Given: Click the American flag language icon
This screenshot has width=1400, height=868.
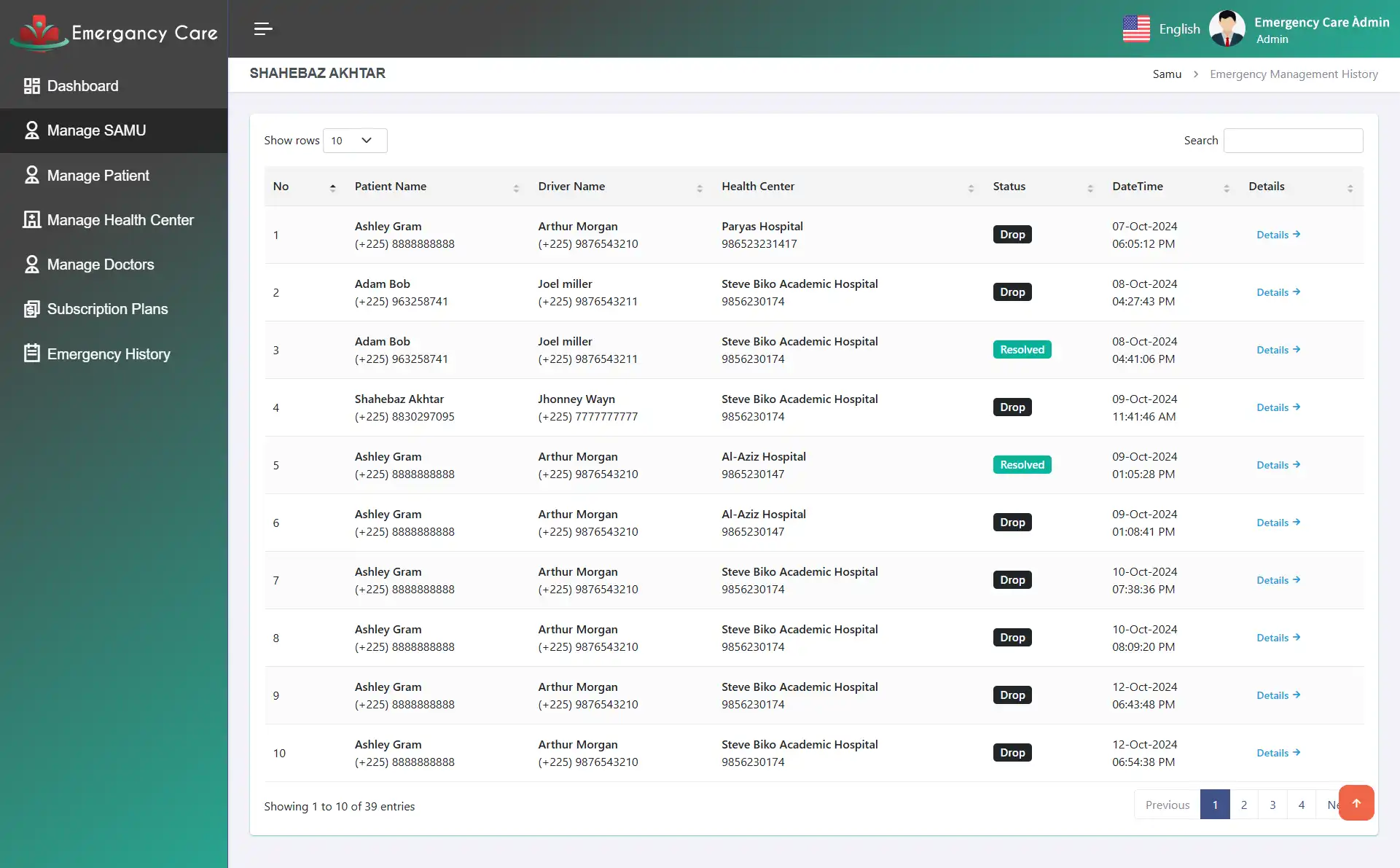Looking at the screenshot, I should 1136,28.
